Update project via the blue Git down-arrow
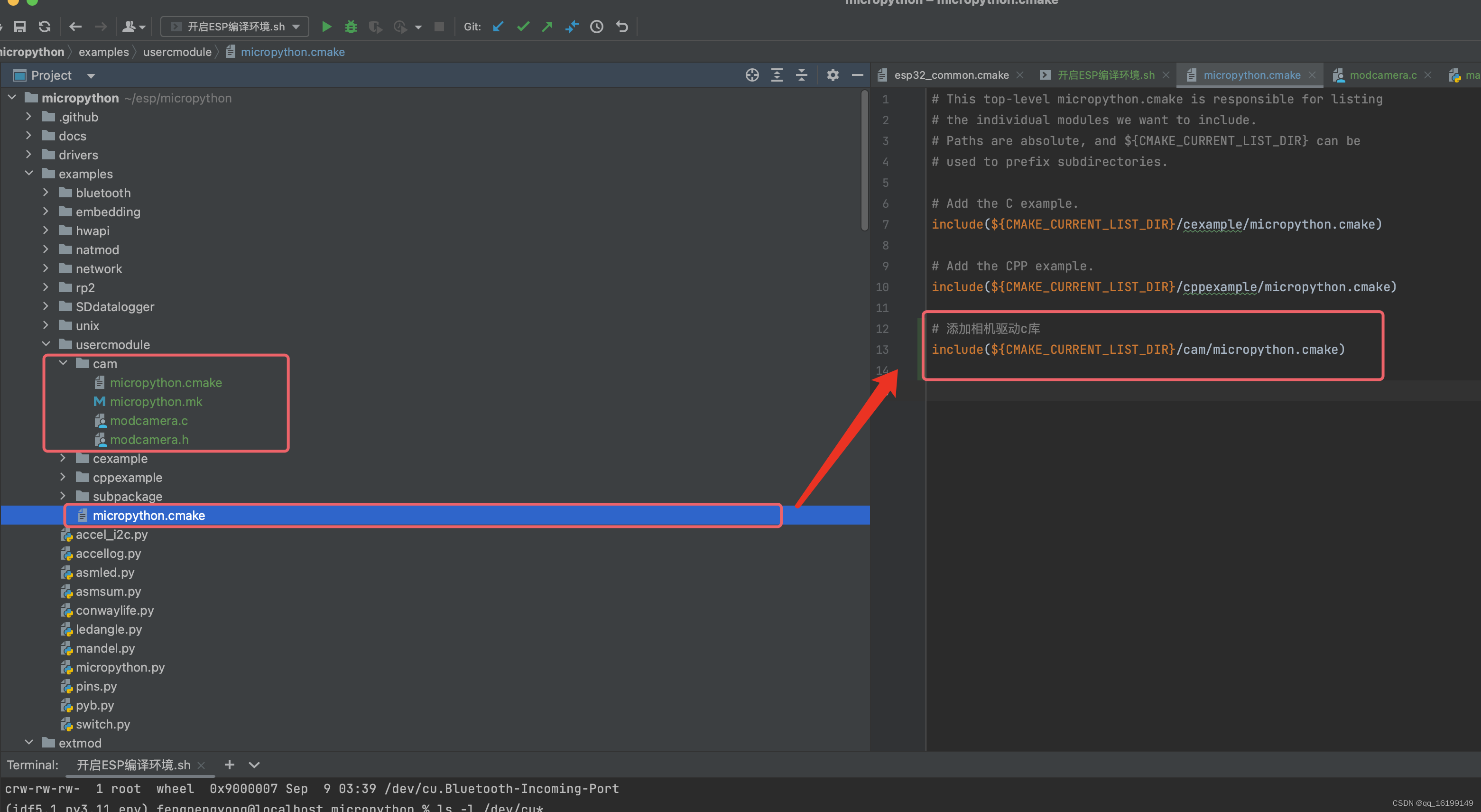The height and width of the screenshot is (812, 1481). click(x=497, y=27)
